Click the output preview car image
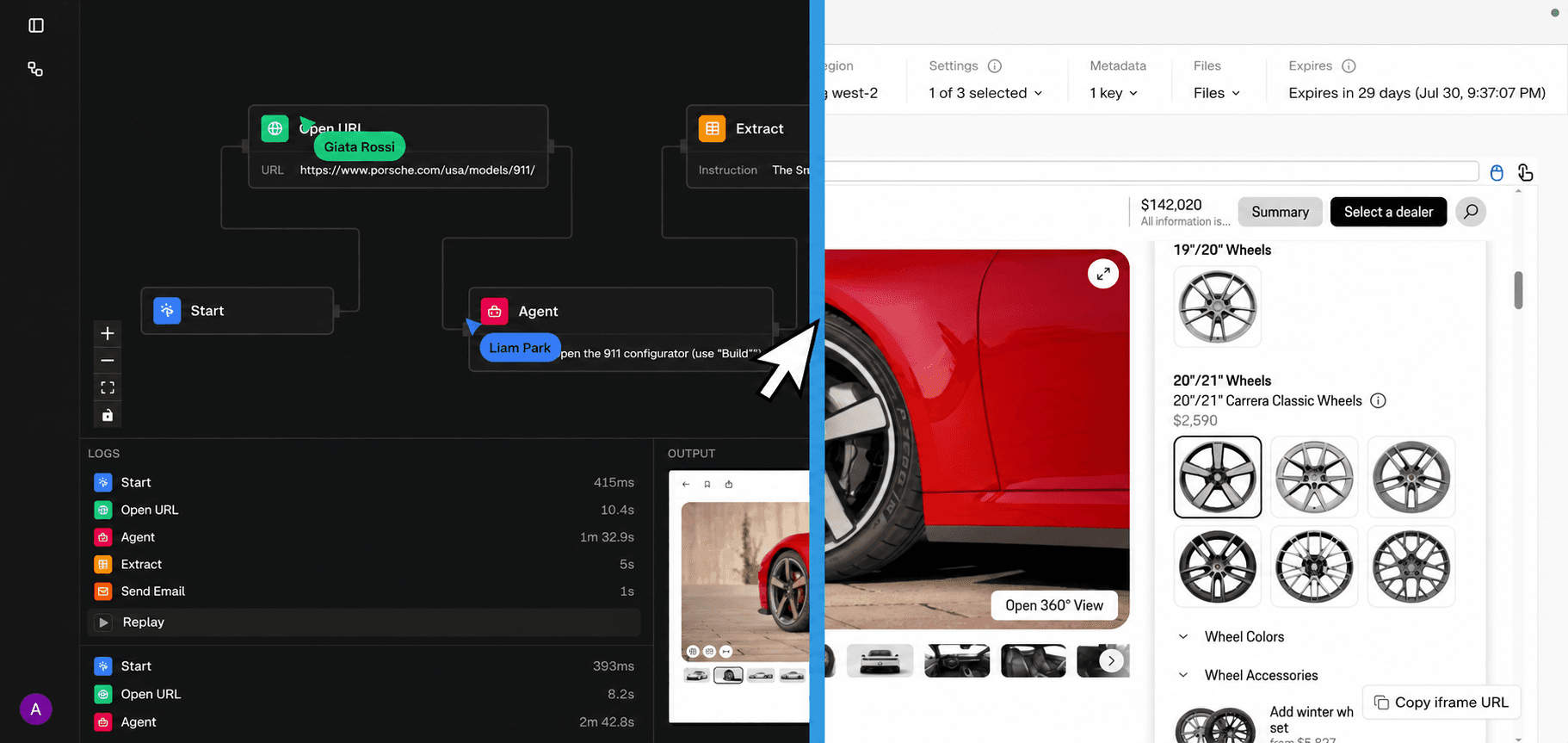The width and height of the screenshot is (1568, 743). point(745,581)
